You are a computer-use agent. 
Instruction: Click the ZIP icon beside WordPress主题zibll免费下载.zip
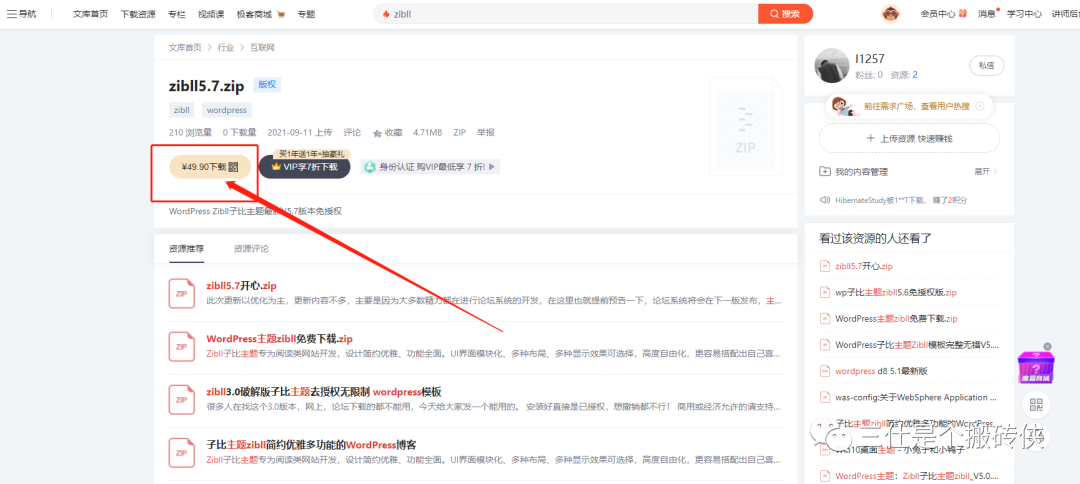pyautogui.click(x=182, y=346)
